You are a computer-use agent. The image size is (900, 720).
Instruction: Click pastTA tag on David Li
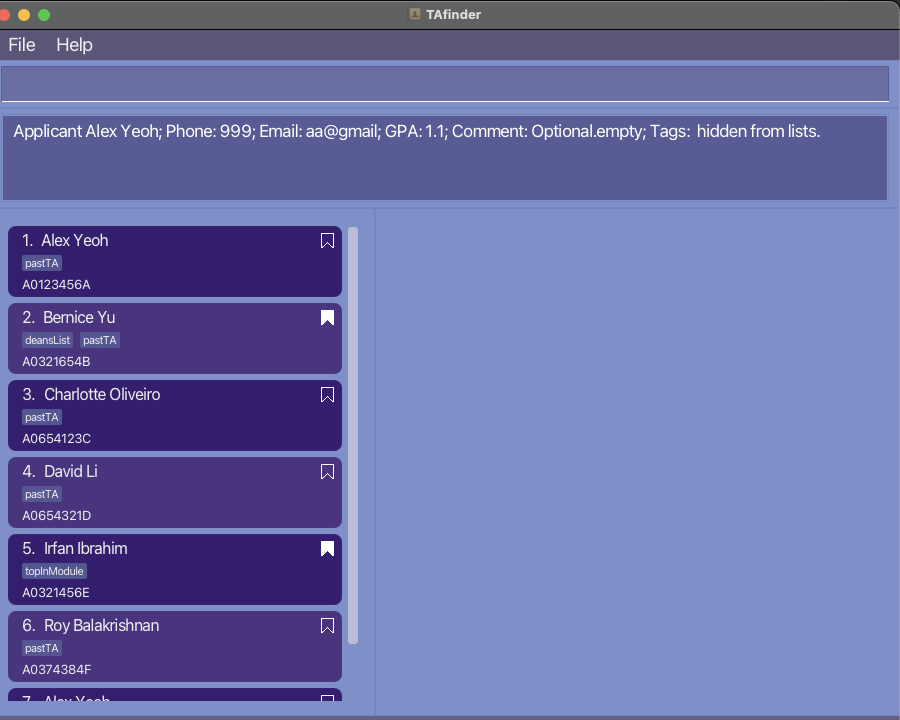pyautogui.click(x=42, y=494)
